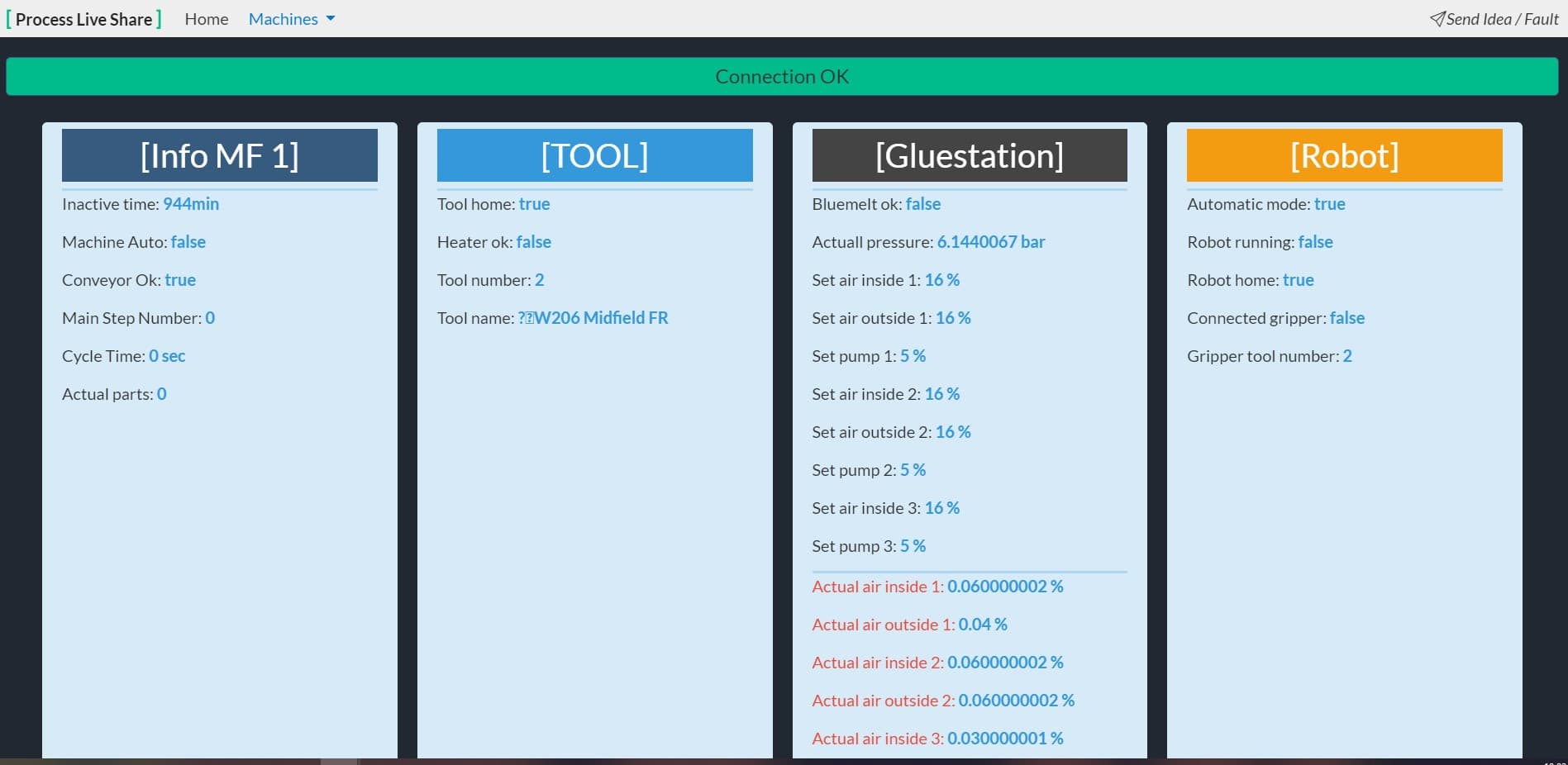Open the Machines menu
This screenshot has height=765, width=1568.
tap(284, 19)
